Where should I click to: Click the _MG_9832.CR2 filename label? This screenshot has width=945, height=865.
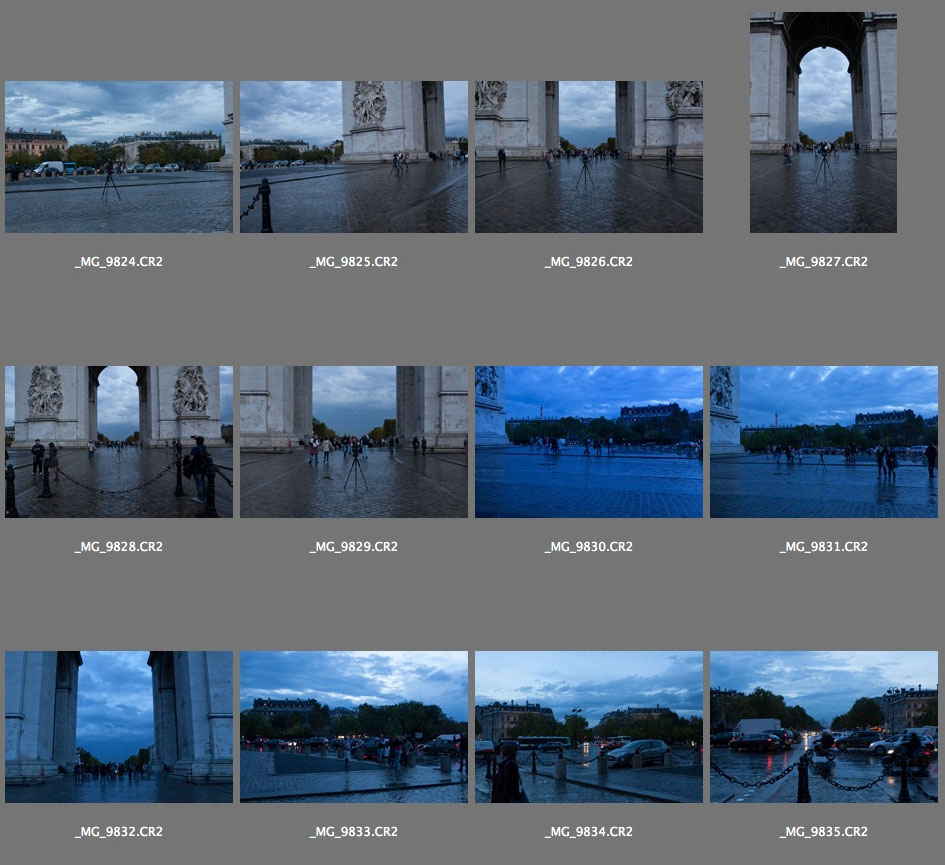[118, 832]
